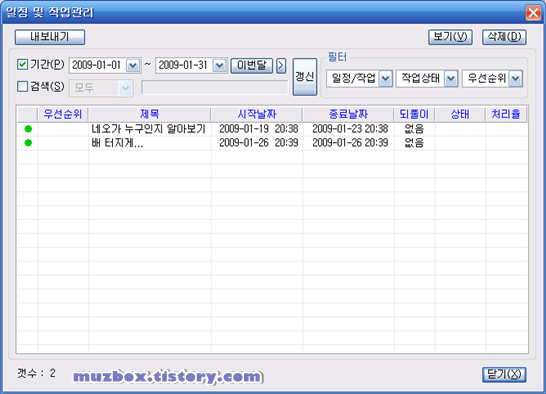Click the next month arrow button
546x394 pixels.
tap(281, 65)
